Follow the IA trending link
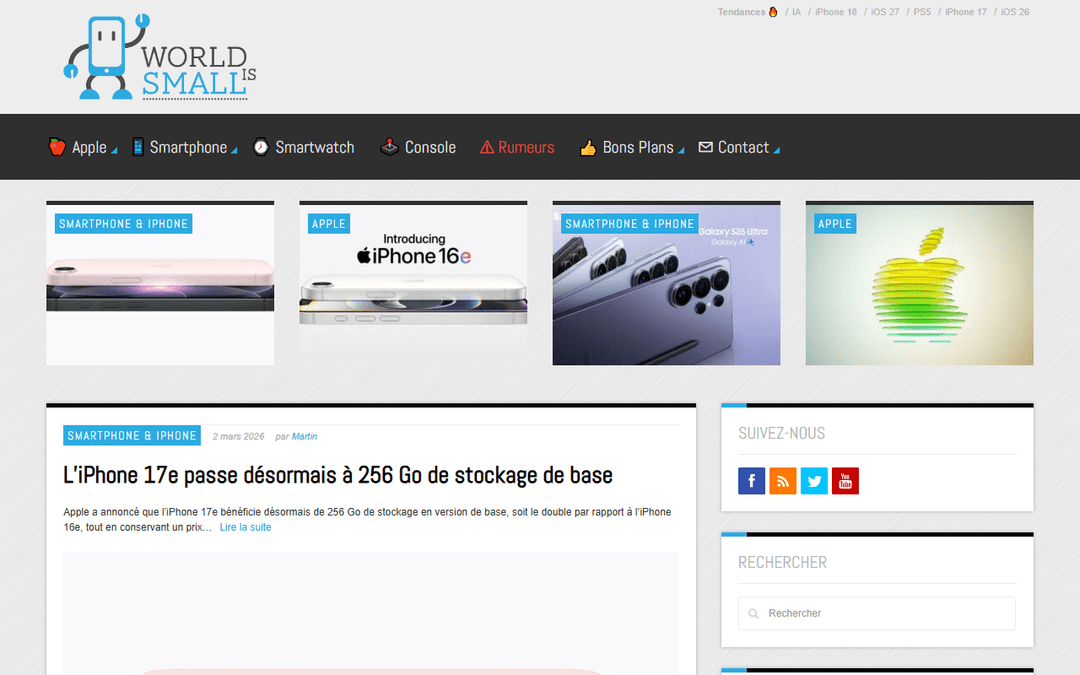1080x675 pixels. coord(796,12)
